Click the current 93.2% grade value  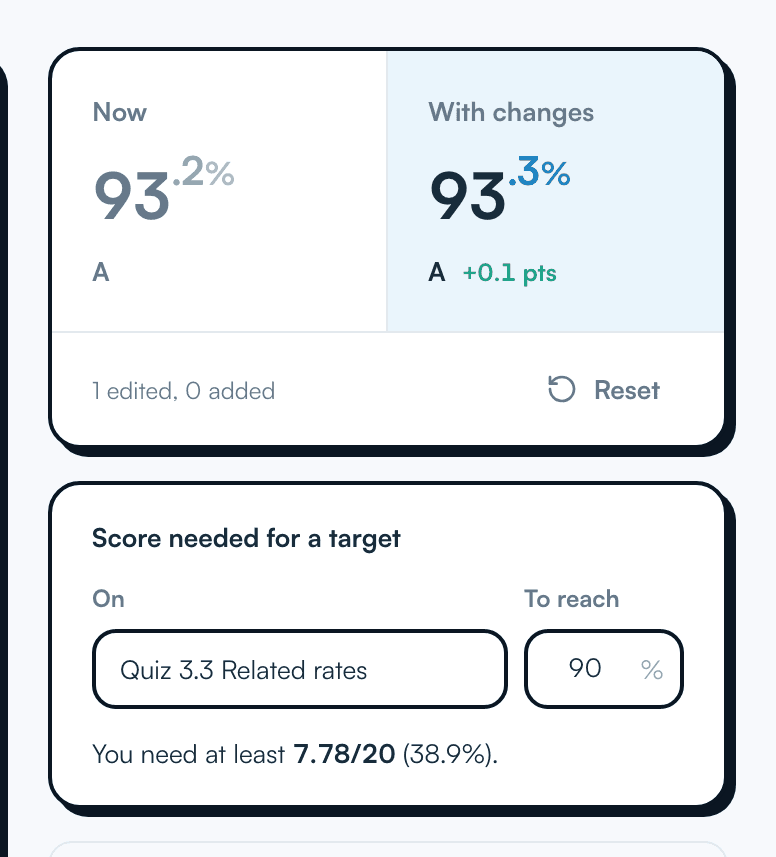(163, 189)
